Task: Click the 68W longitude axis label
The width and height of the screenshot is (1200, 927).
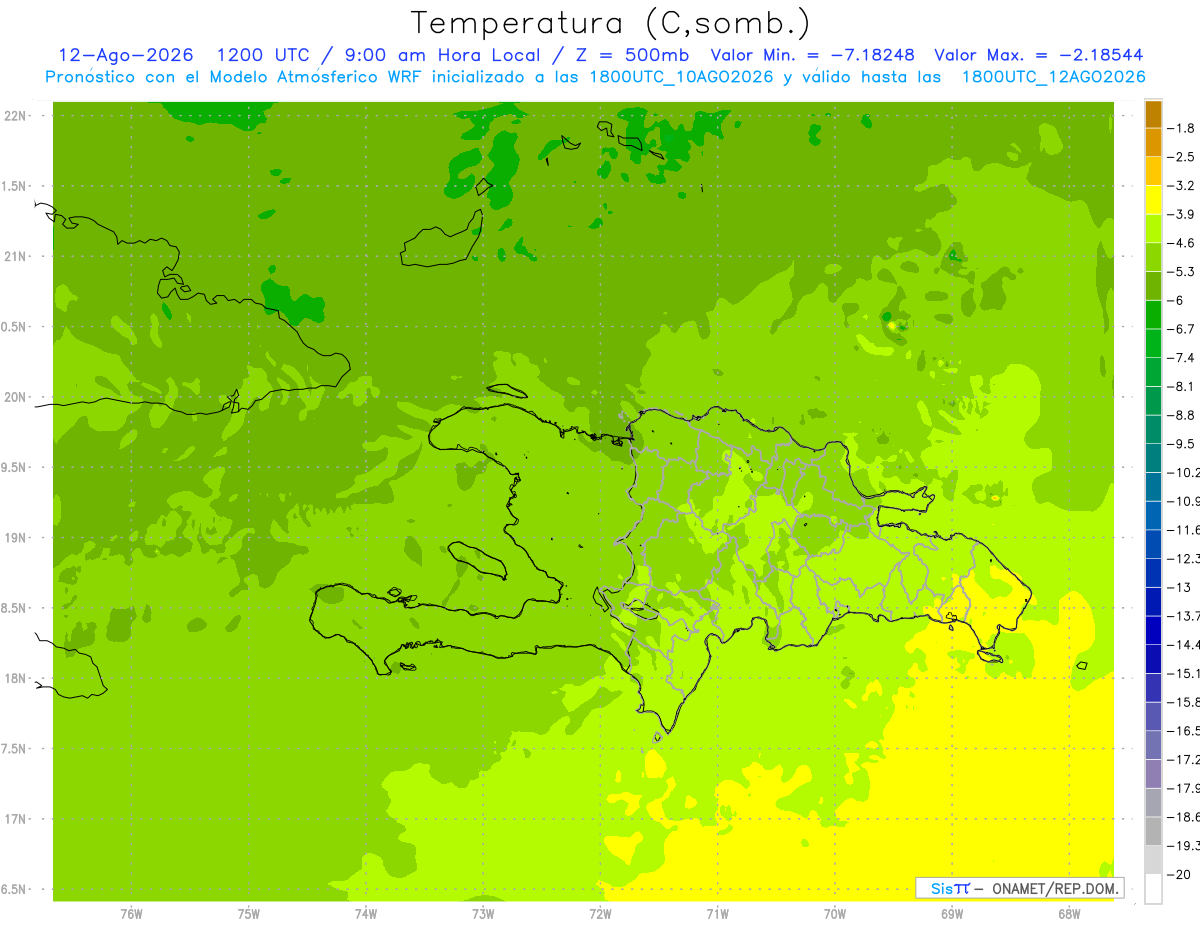Action: tap(1069, 914)
